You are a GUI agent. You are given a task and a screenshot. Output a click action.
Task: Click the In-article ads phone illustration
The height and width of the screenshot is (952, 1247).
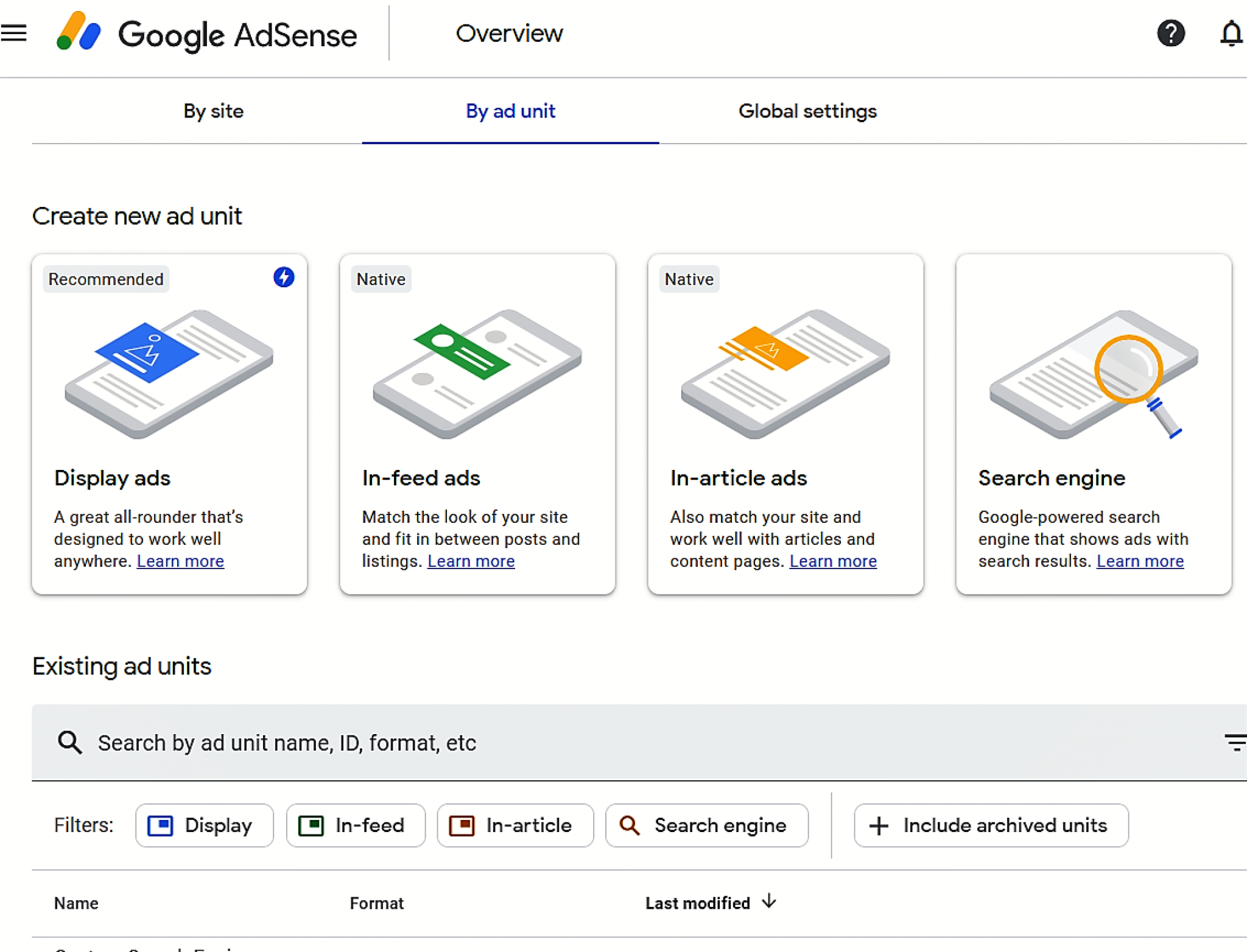[x=785, y=373]
